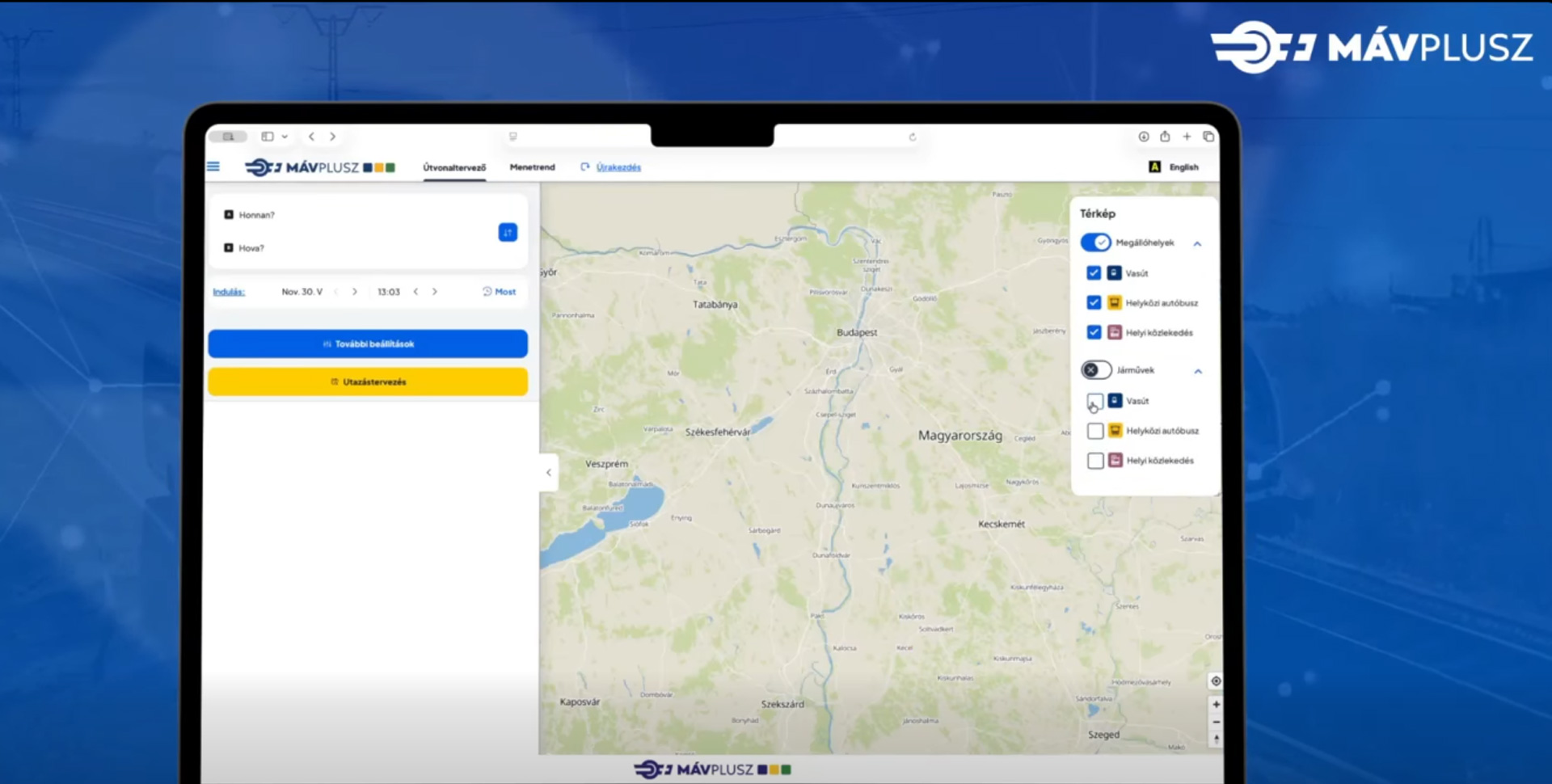Open the hamburger menu icon
The image size is (1552, 784).
[x=213, y=166]
